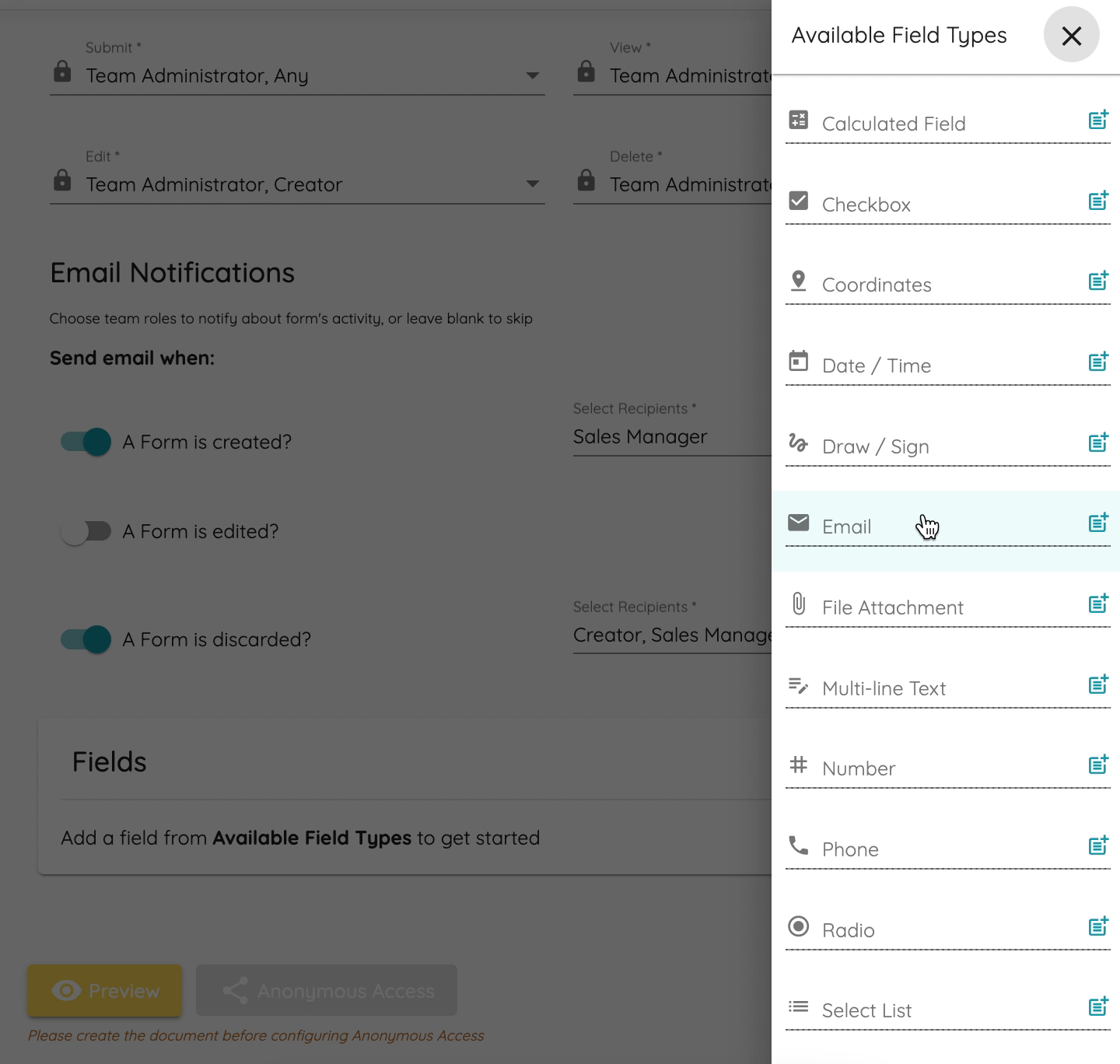Screen dimensions: 1120x1064
Task: Enable the 'A Form is edited?' toggle
Action: [x=86, y=531]
